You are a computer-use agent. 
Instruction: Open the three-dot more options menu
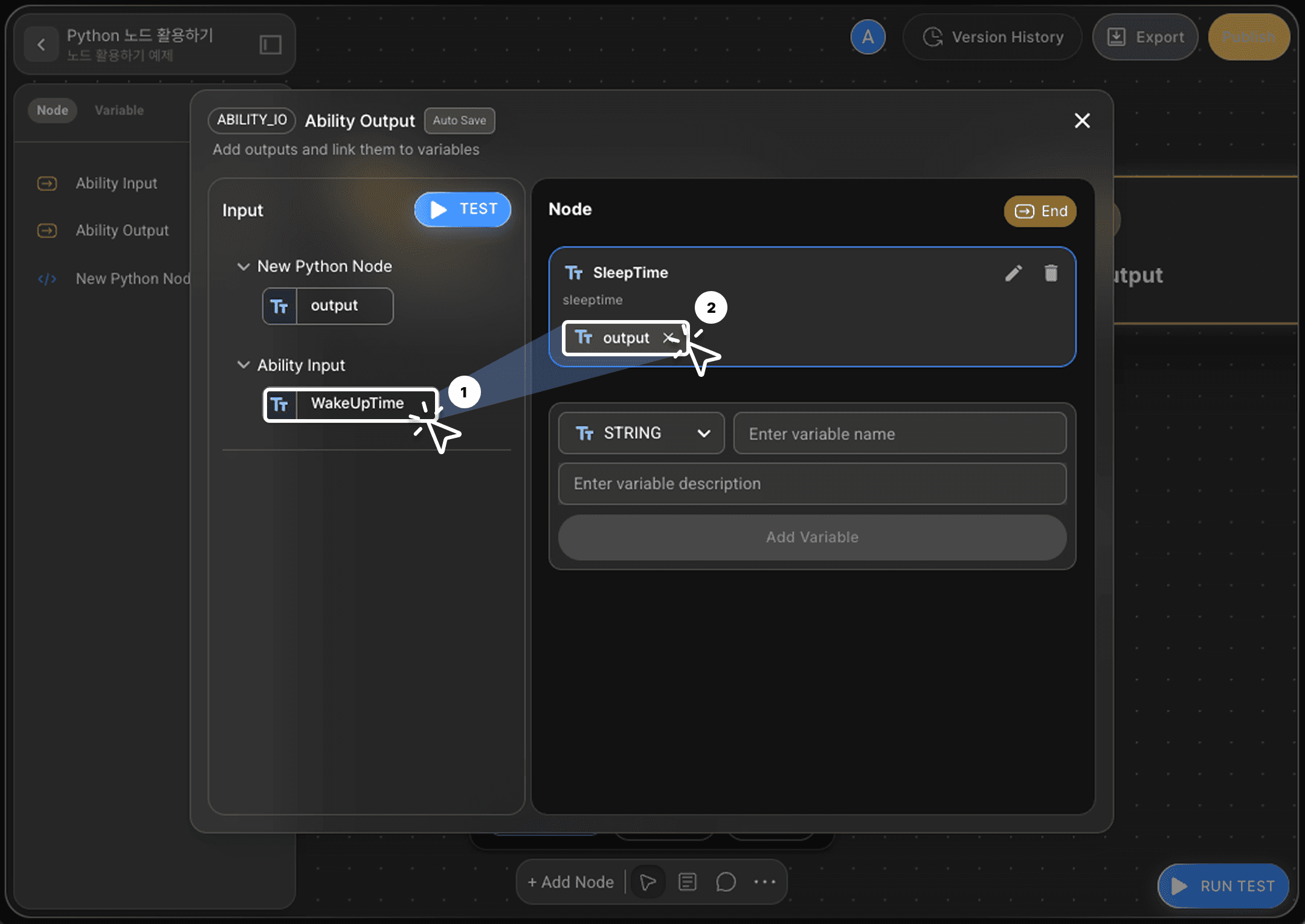coord(764,882)
